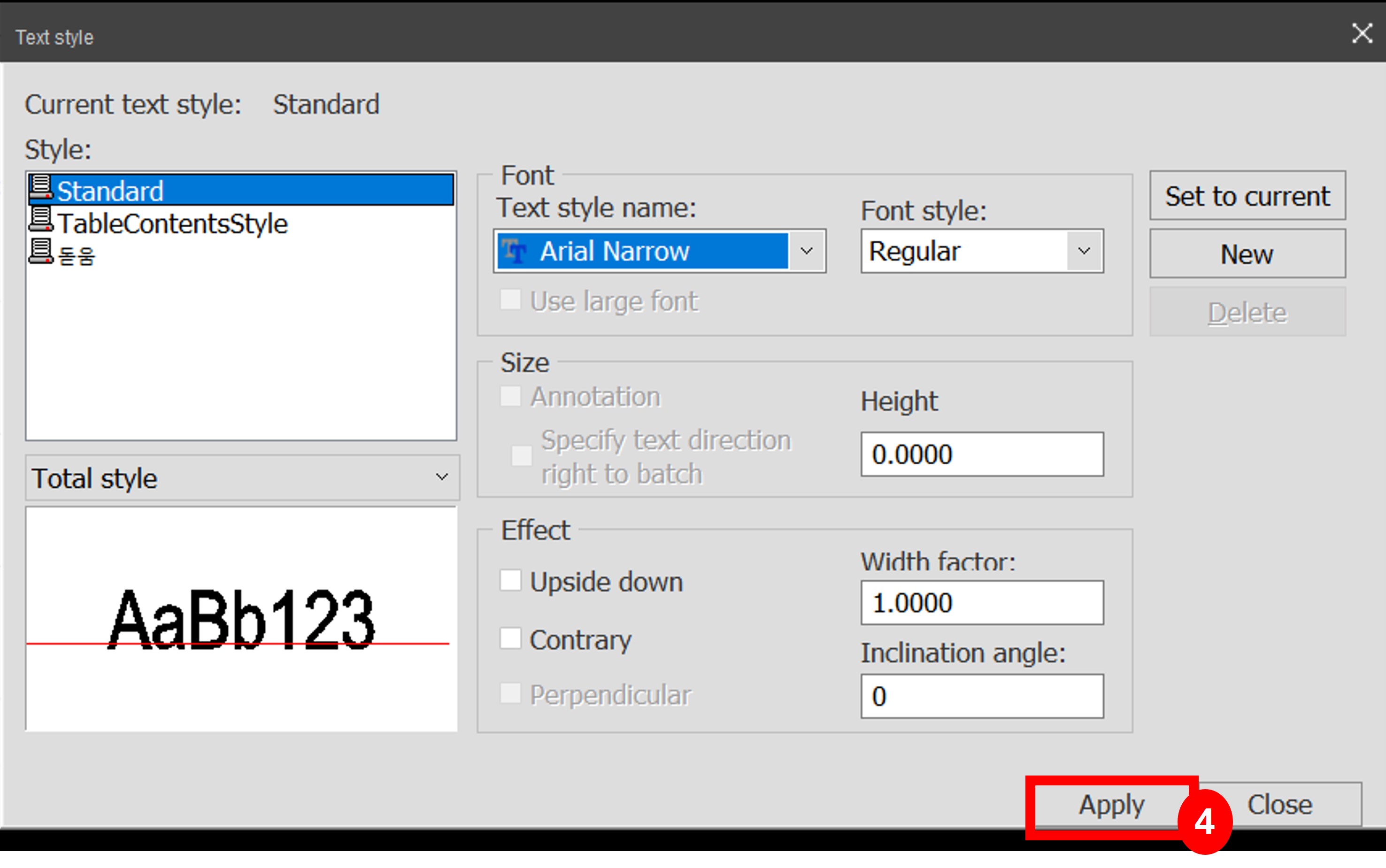Click the Standard style's list icon
The height and width of the screenshot is (868, 1386).
pyautogui.click(x=41, y=188)
